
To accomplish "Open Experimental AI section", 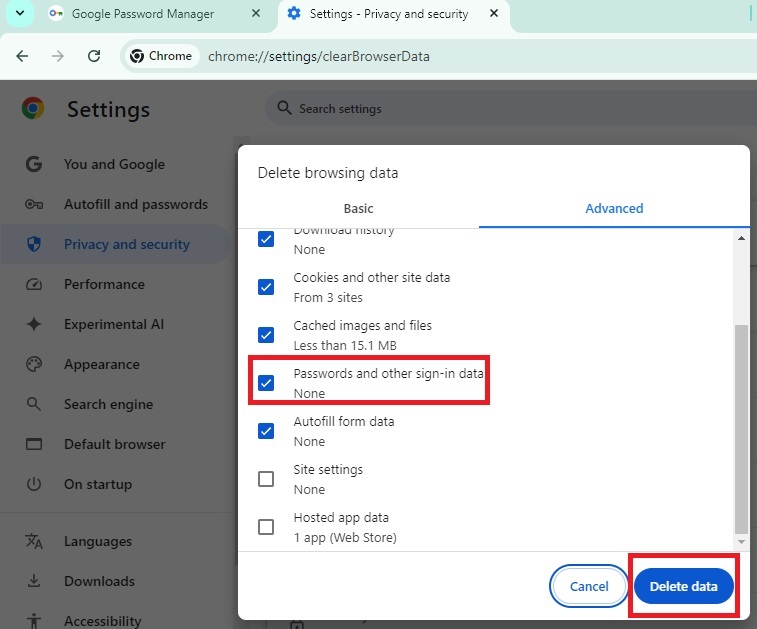I will point(114,324).
